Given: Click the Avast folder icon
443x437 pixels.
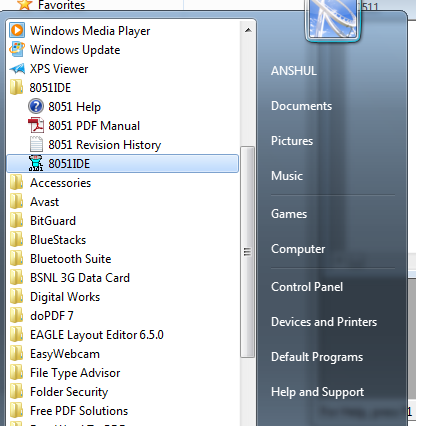Looking at the screenshot, I should [16, 201].
